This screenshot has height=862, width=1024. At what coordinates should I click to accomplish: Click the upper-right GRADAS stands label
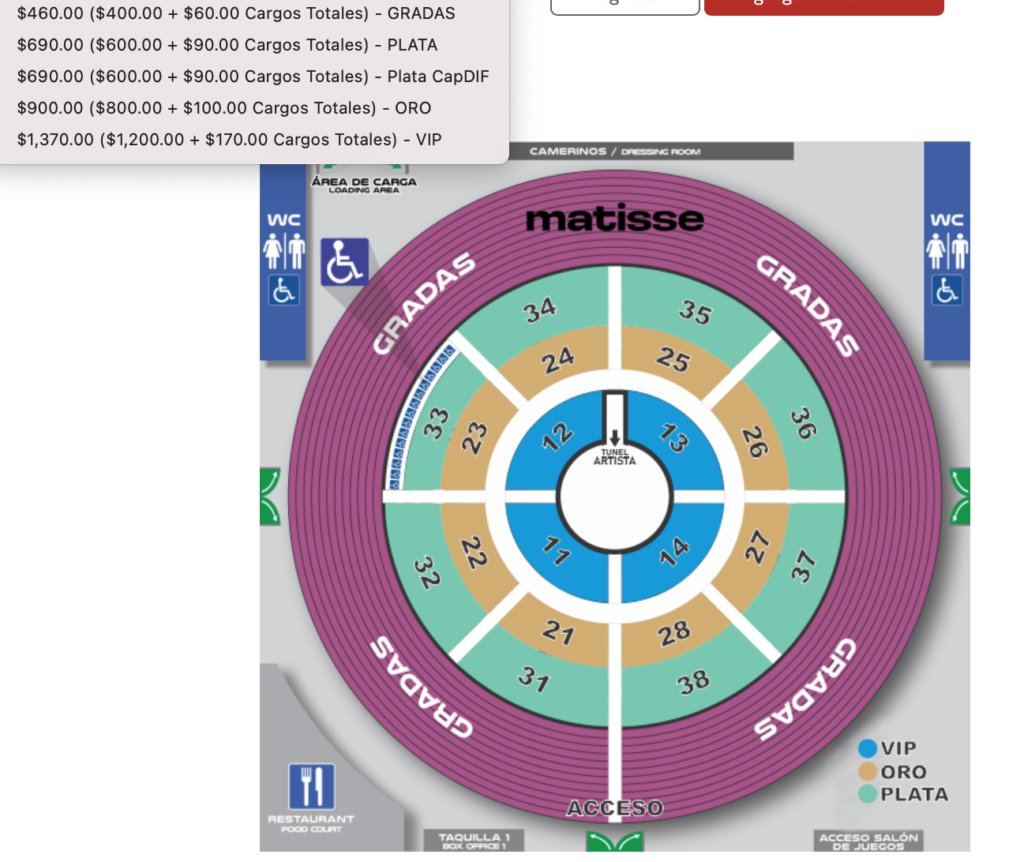[807, 306]
